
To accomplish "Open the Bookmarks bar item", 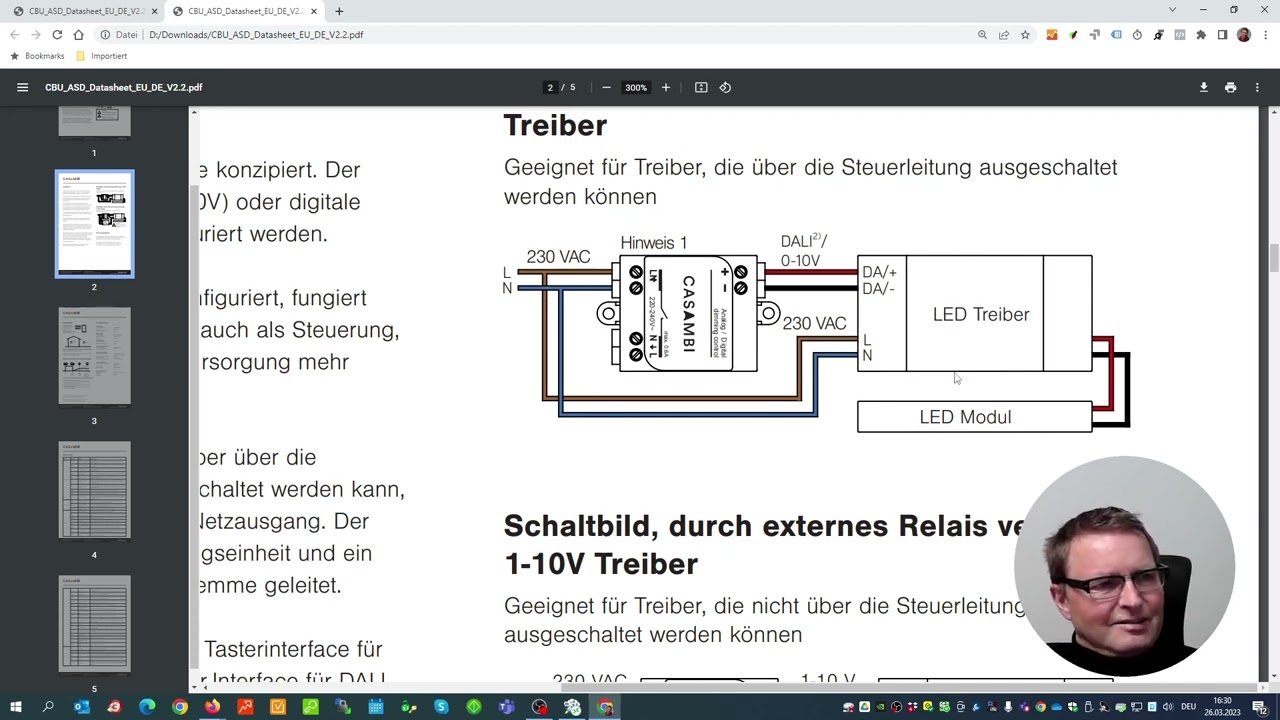I will coord(37,56).
